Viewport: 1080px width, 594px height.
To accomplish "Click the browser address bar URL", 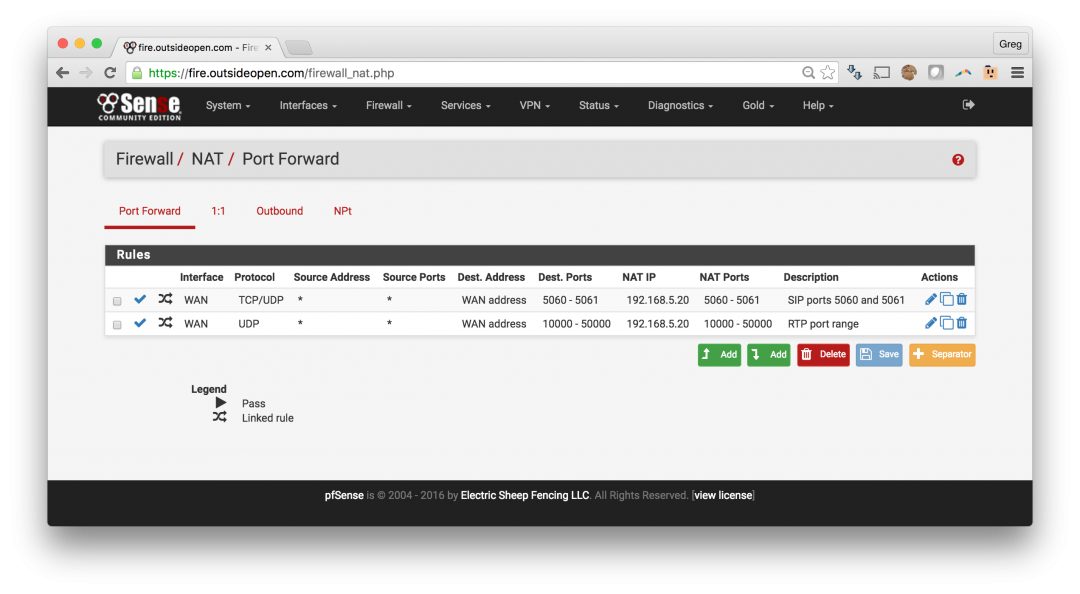I will pyautogui.click(x=400, y=73).
